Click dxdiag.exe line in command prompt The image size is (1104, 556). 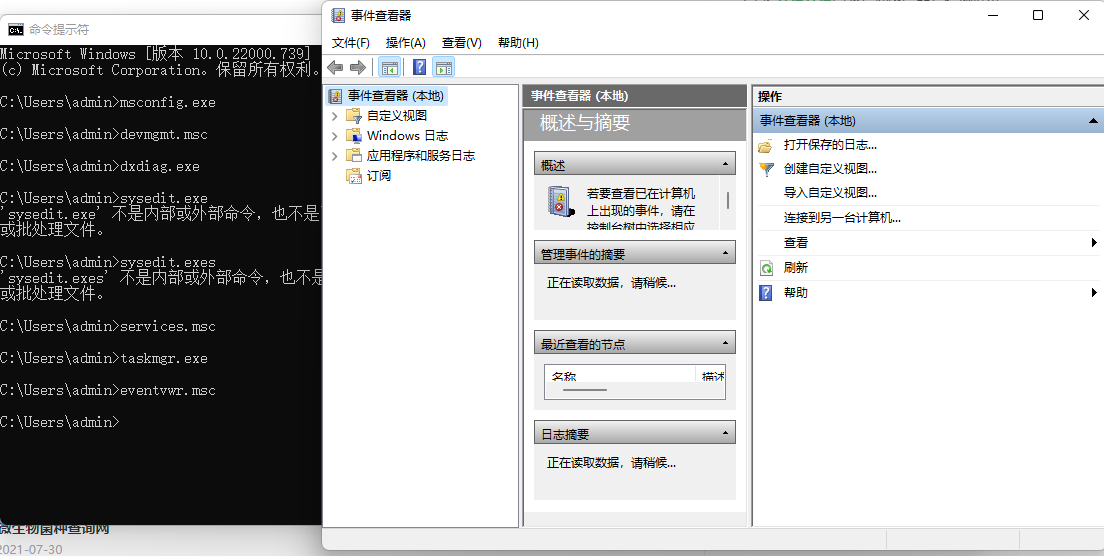point(99,166)
